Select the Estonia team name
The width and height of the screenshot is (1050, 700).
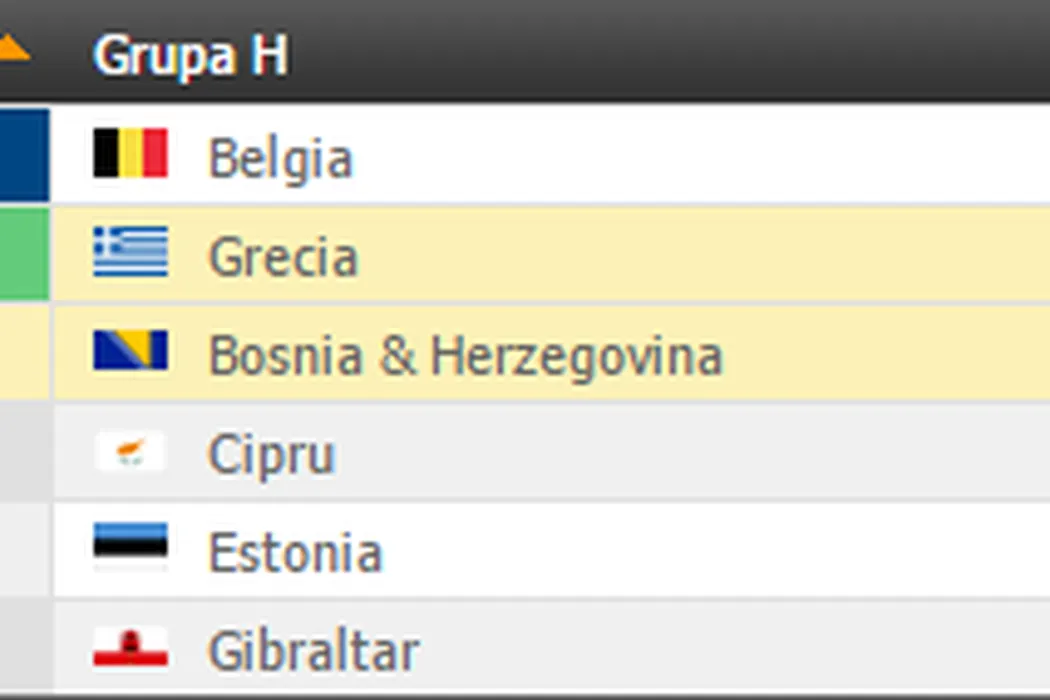[295, 553]
